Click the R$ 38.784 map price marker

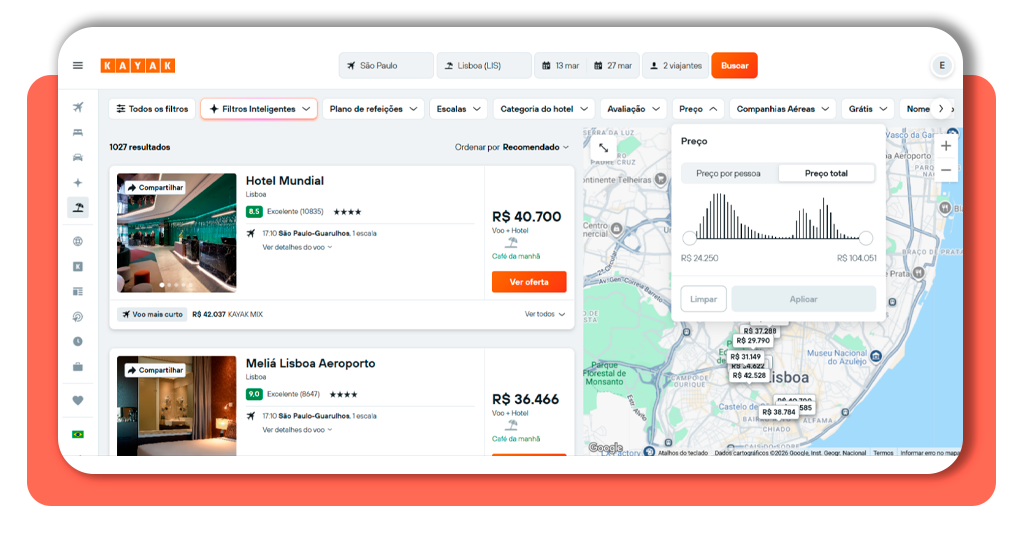click(778, 413)
